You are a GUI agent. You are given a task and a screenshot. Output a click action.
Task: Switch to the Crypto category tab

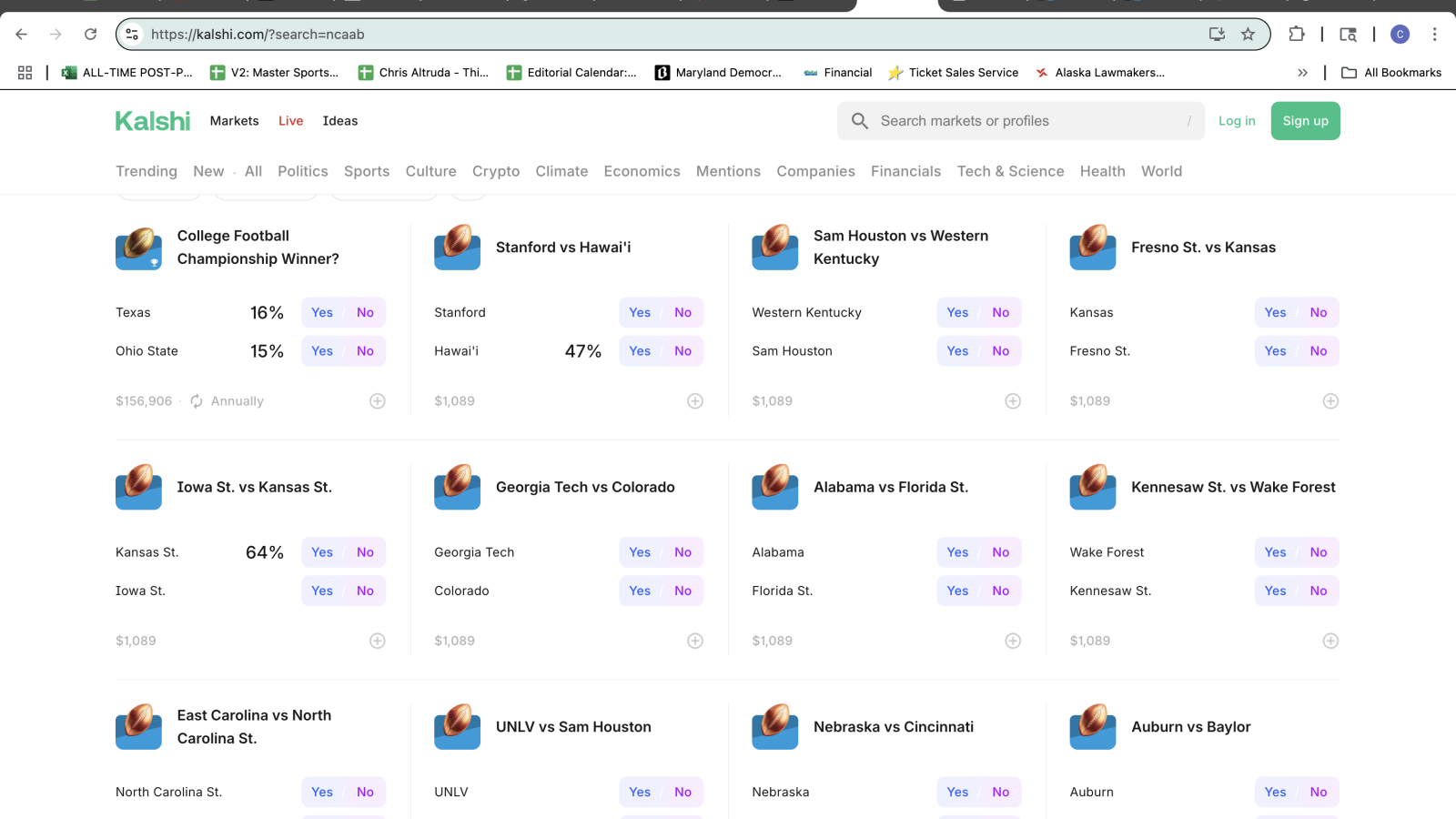coord(496,171)
